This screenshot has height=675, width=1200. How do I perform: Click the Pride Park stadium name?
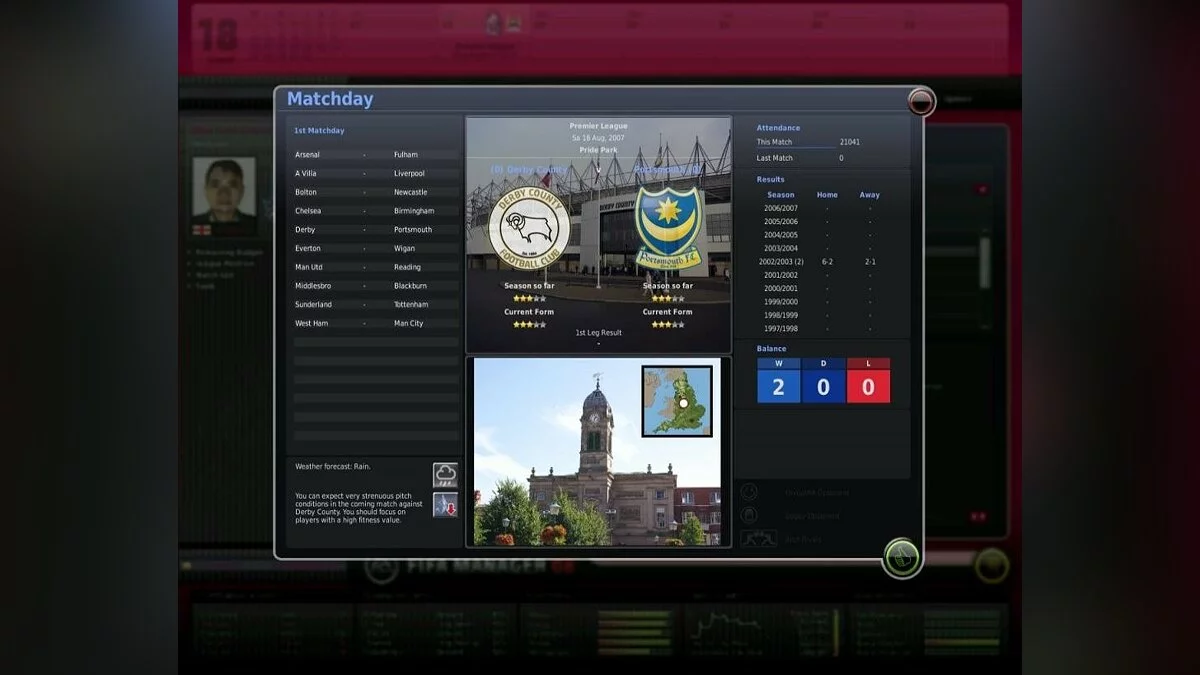pyautogui.click(x=598, y=150)
